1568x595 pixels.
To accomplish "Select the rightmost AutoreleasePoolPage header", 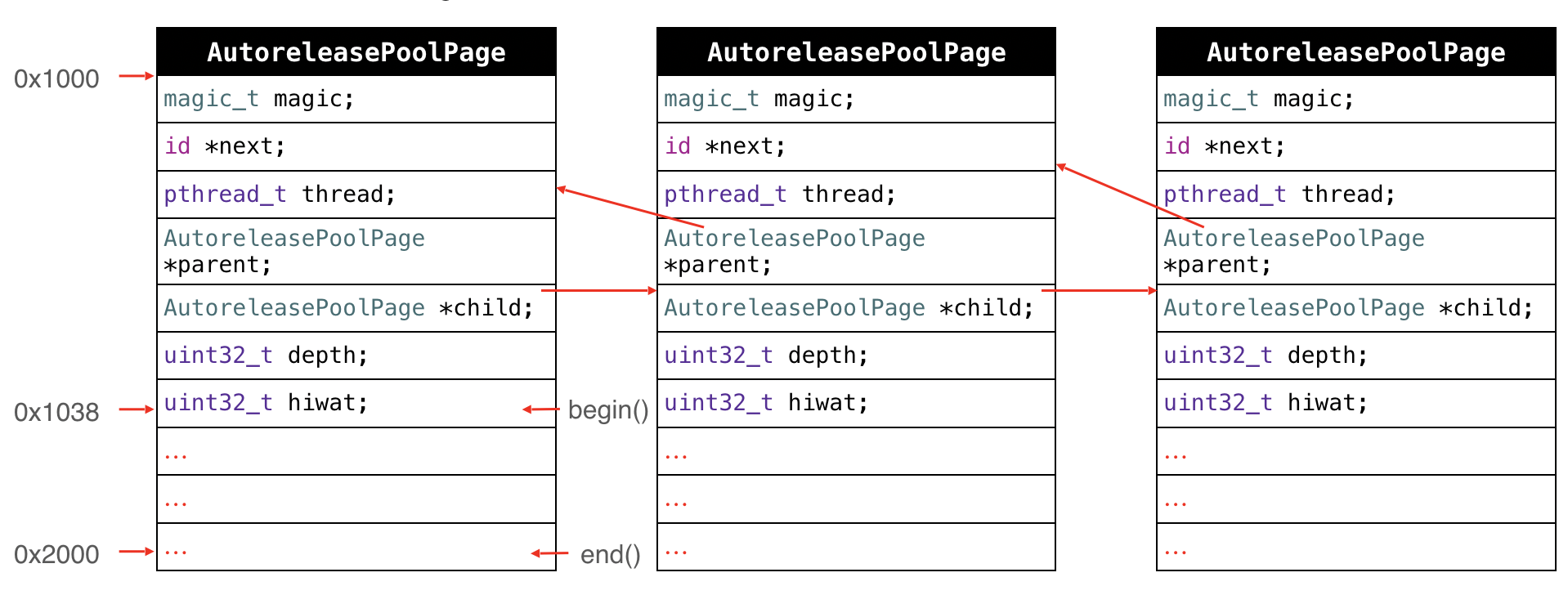I will (1356, 52).
